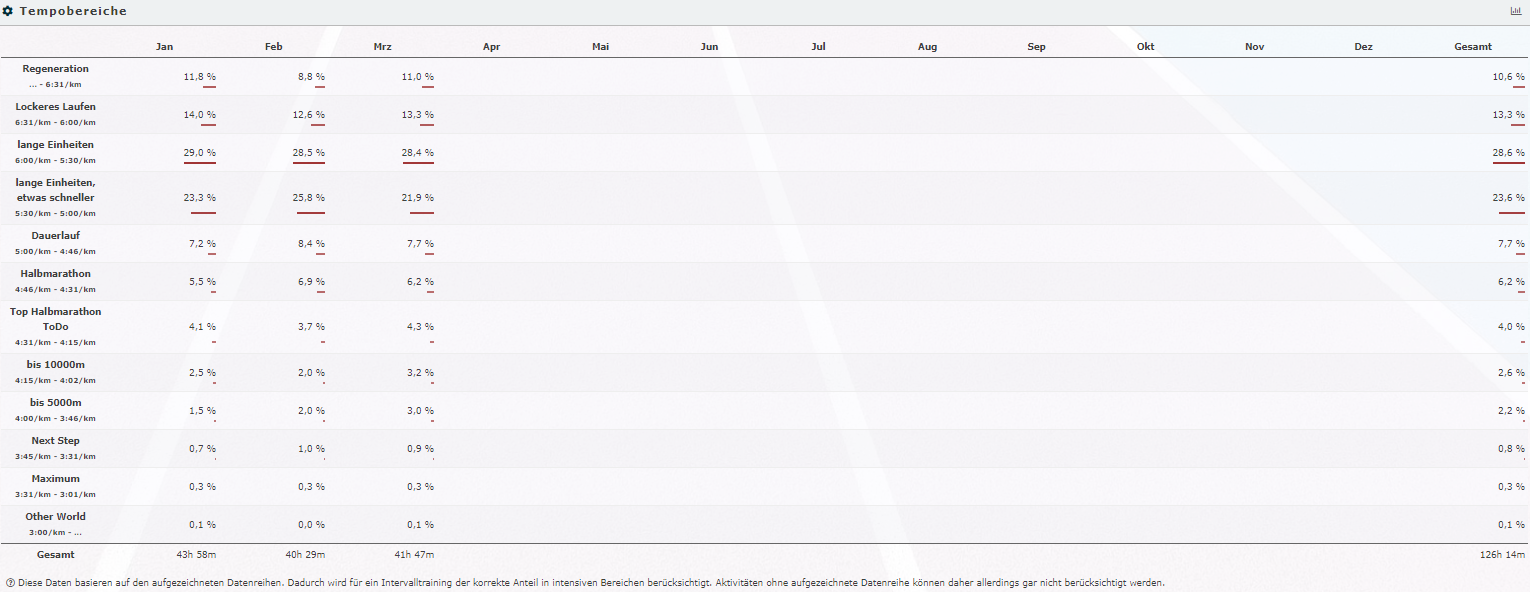Click the Dauerlauf row label
Screen dimensions: 1530x592
point(55,236)
